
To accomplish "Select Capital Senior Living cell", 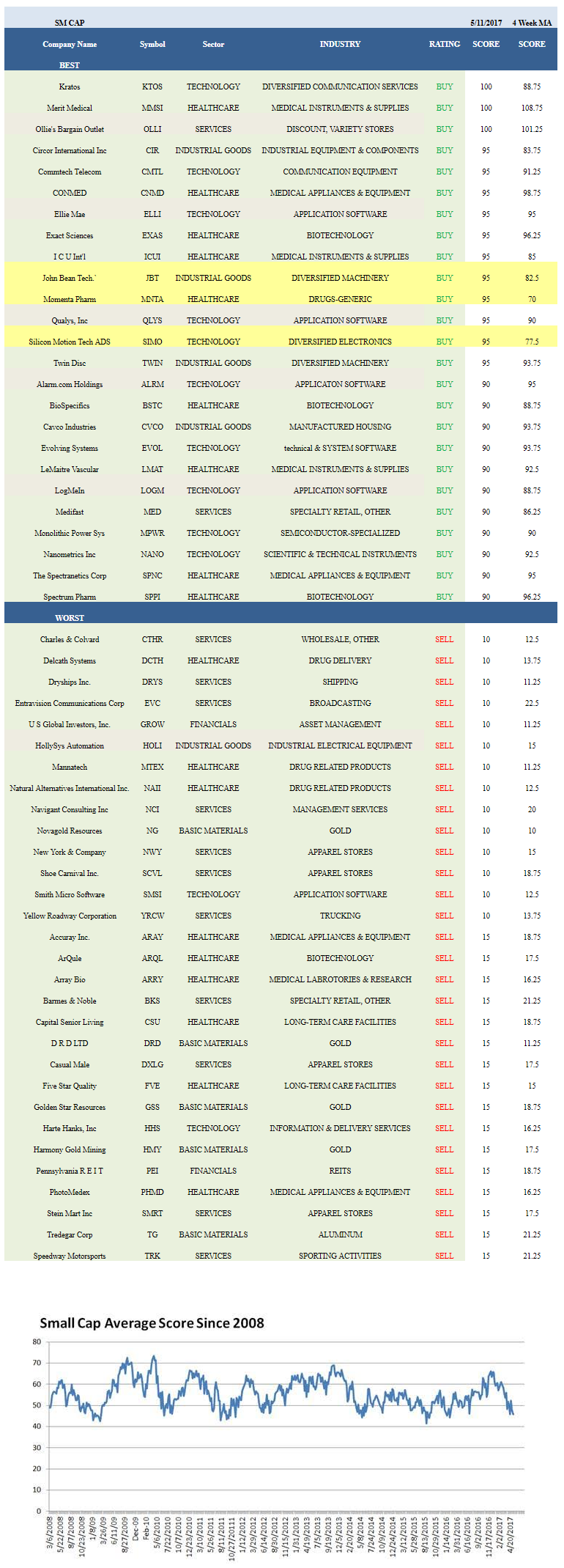I will [70, 1022].
